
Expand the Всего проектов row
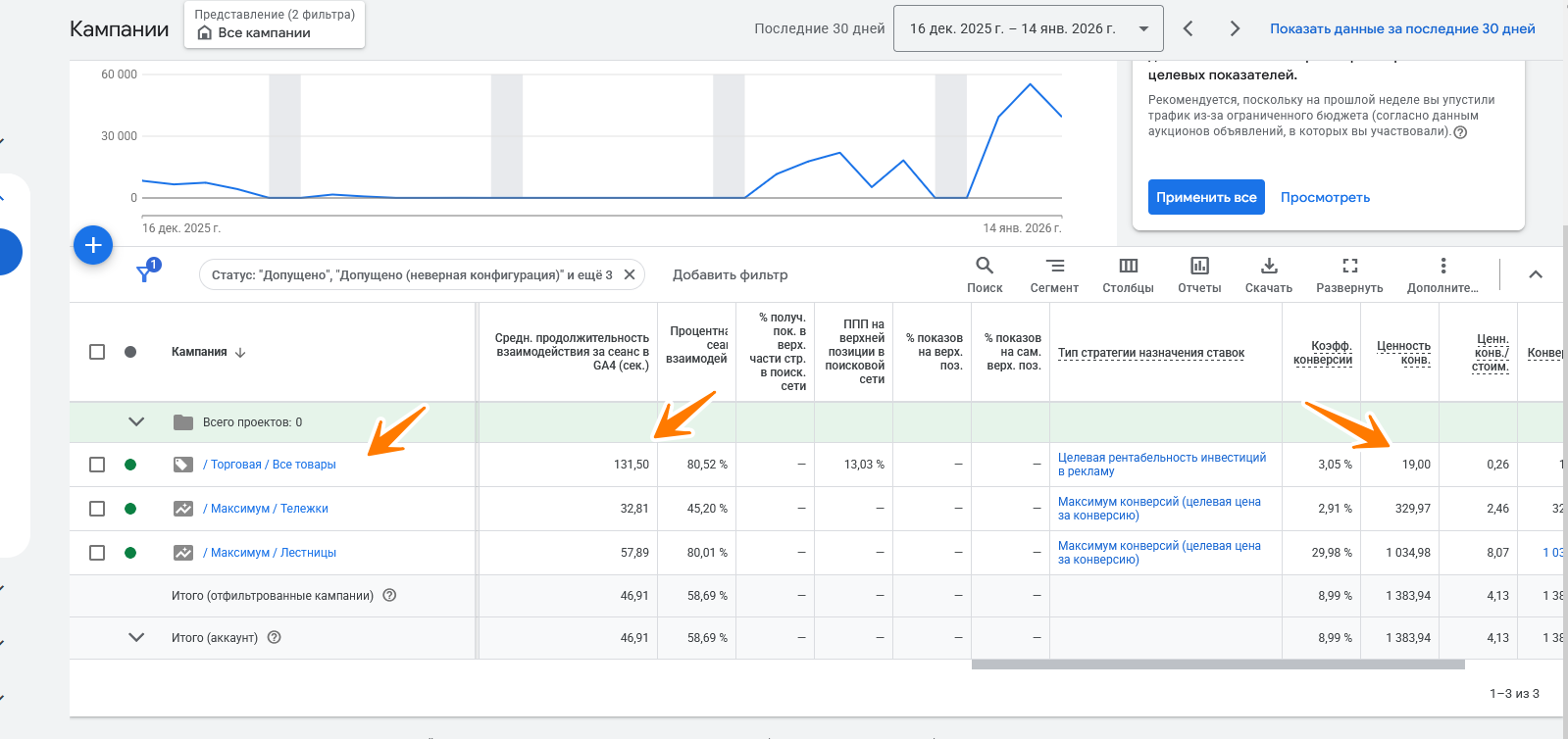click(136, 422)
